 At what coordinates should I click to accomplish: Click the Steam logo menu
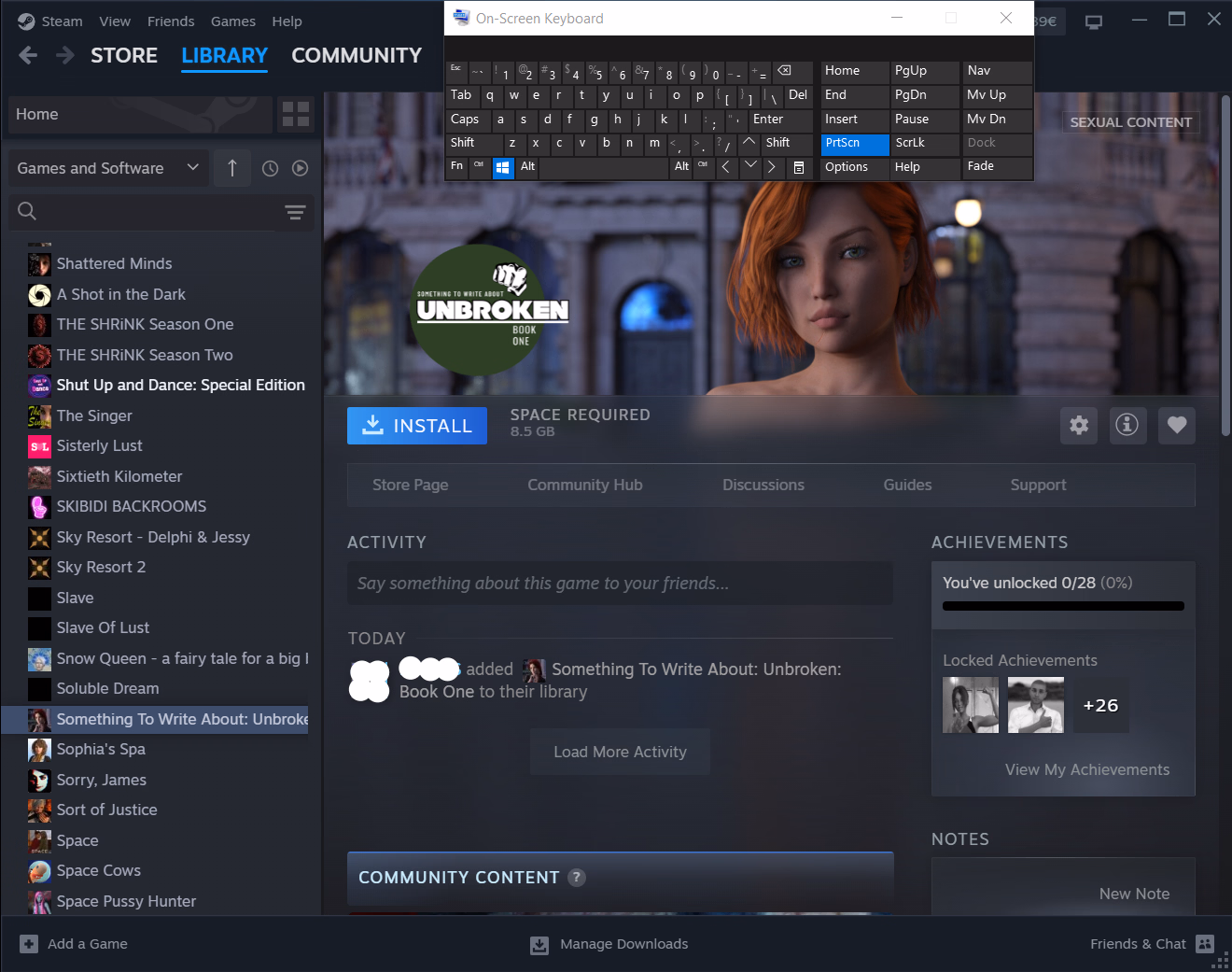coord(26,21)
